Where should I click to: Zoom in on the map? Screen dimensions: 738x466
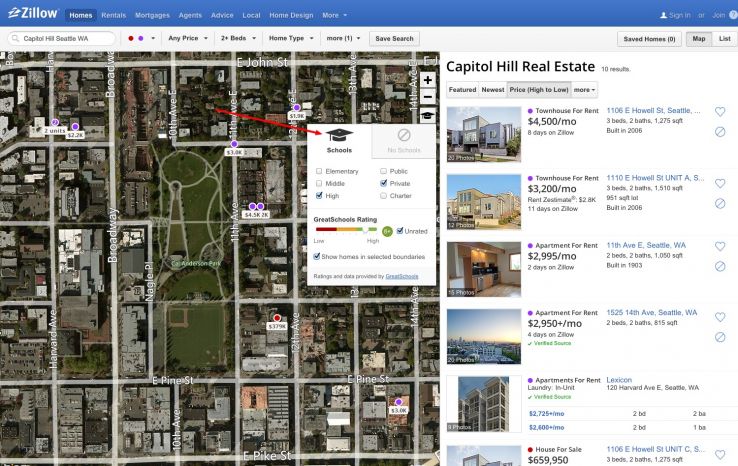pos(427,80)
